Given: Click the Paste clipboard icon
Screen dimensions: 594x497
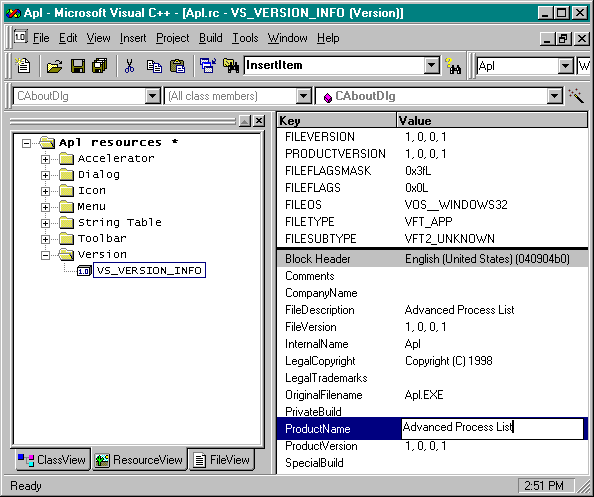Looking at the screenshot, I should [x=177, y=66].
